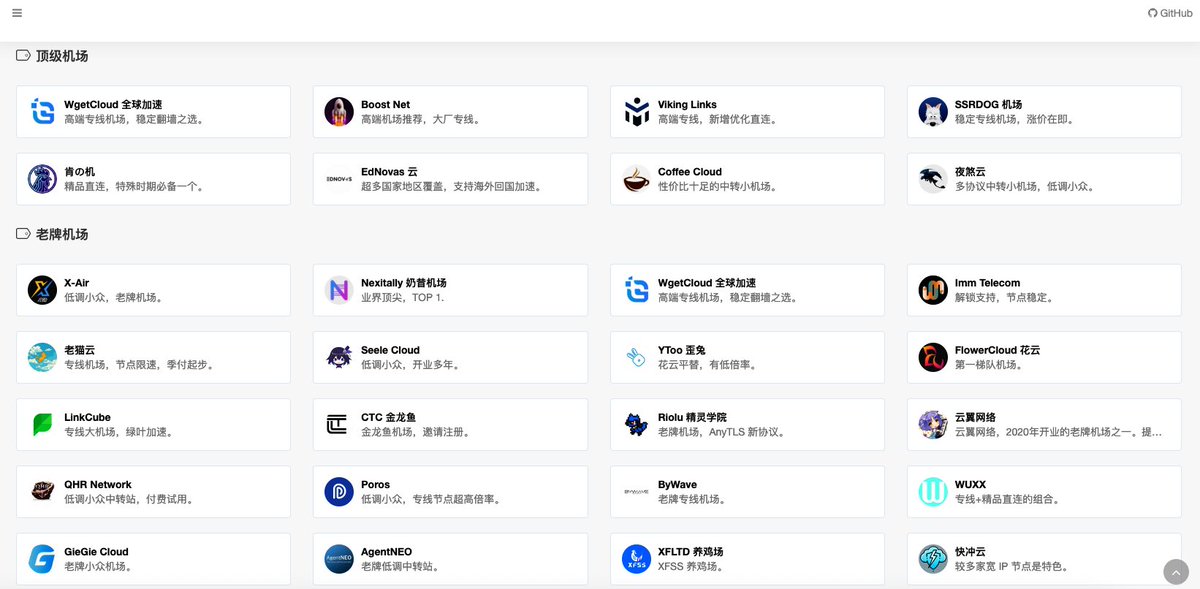Open the GitHub link

pos(1170,13)
